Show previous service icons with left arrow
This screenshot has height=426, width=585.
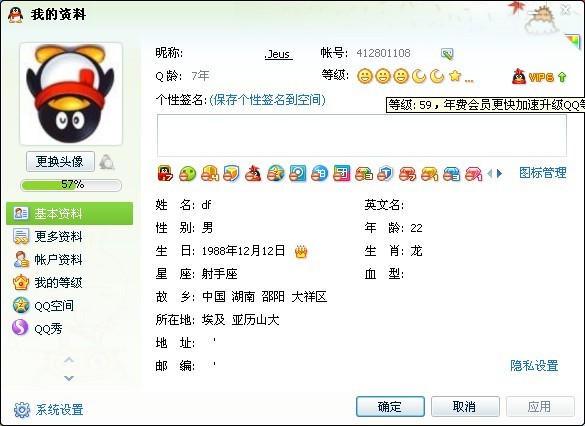coord(490,173)
